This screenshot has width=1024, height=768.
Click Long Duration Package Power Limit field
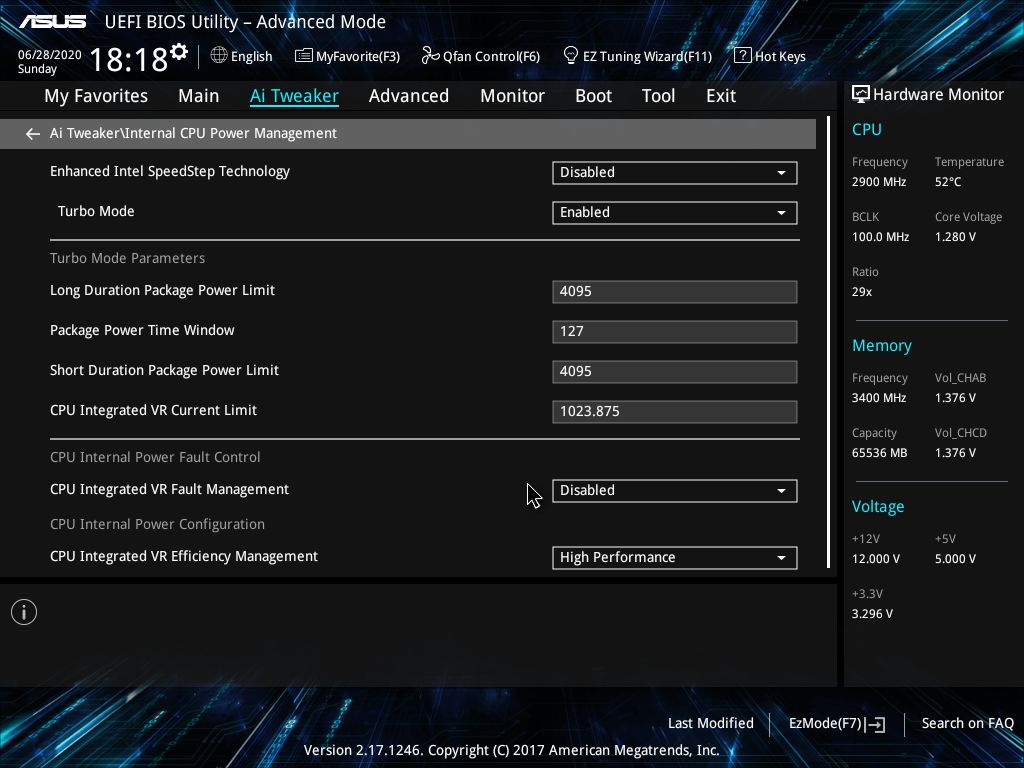pos(675,291)
